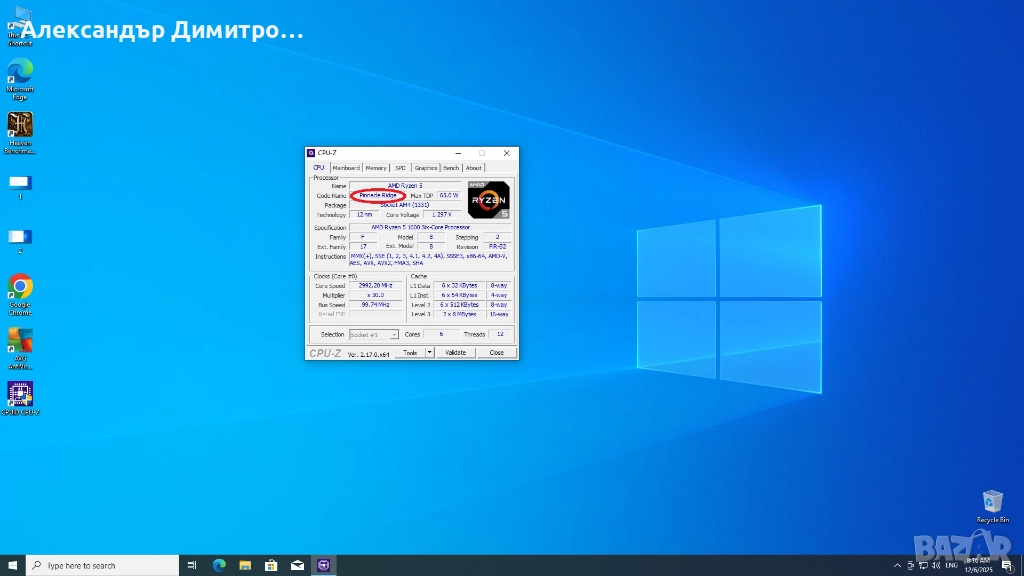Screen dimensions: 1024x576
Task: Click the Mail icon in the taskbar
Action: tap(296, 565)
